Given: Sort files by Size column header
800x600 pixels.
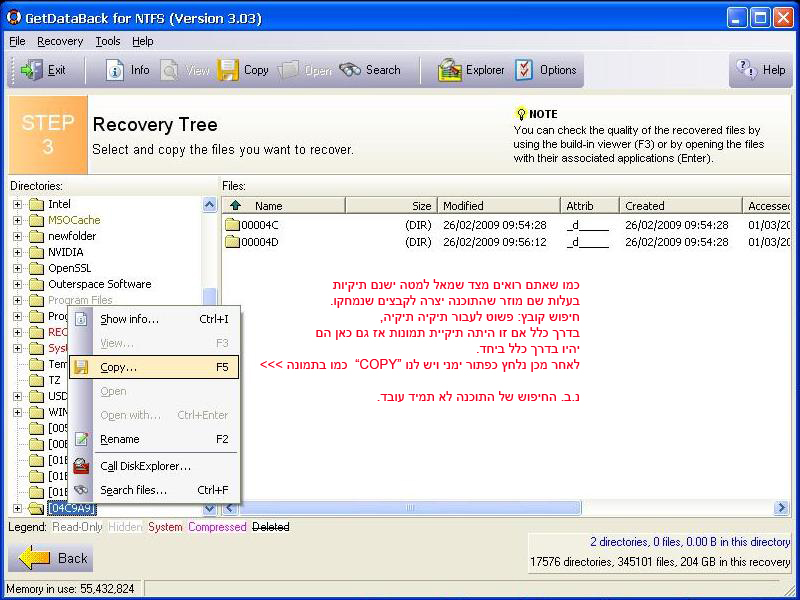Looking at the screenshot, I should coord(391,206).
